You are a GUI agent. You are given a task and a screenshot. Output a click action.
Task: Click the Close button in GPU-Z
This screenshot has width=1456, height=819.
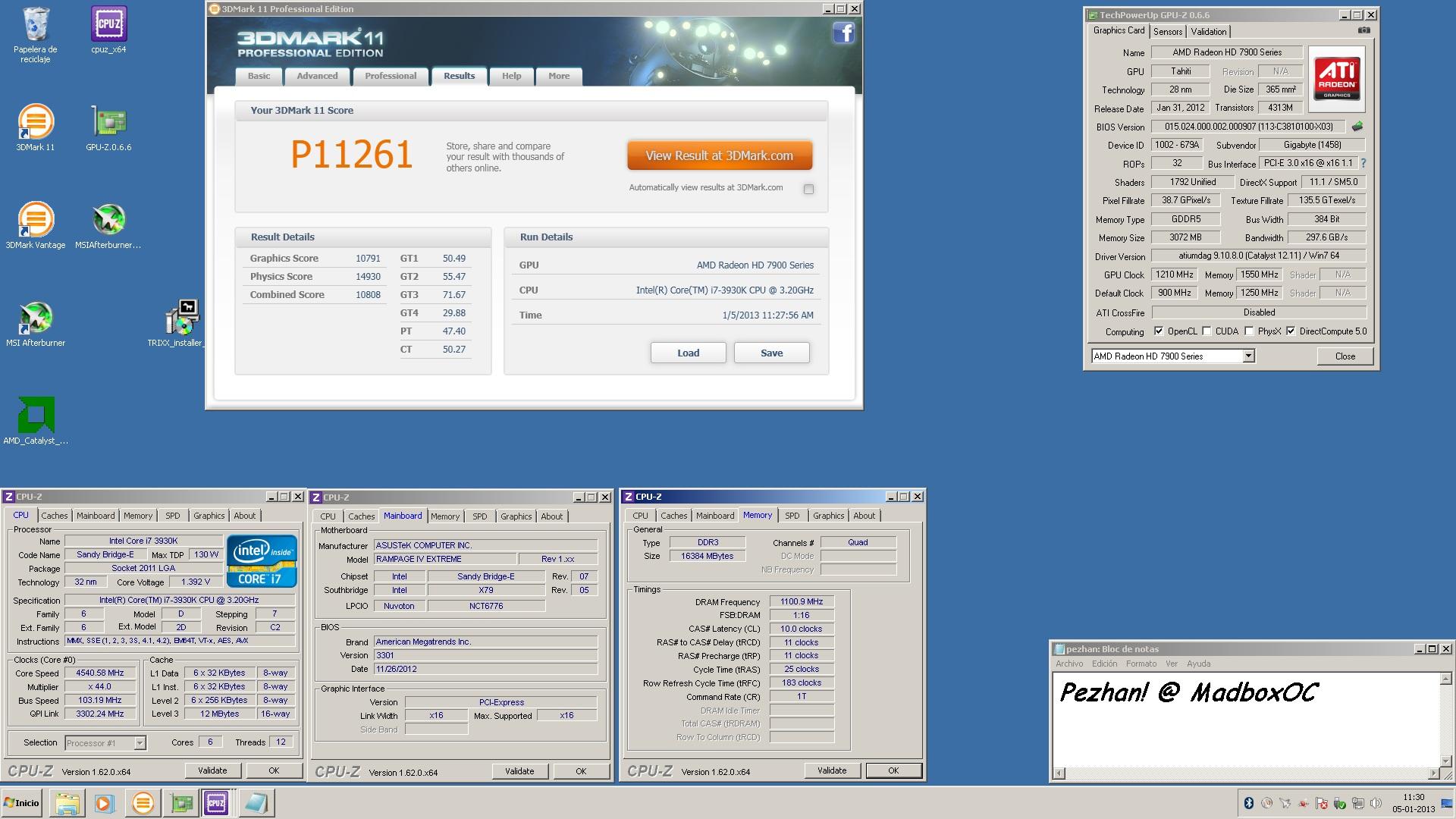pyautogui.click(x=1345, y=356)
